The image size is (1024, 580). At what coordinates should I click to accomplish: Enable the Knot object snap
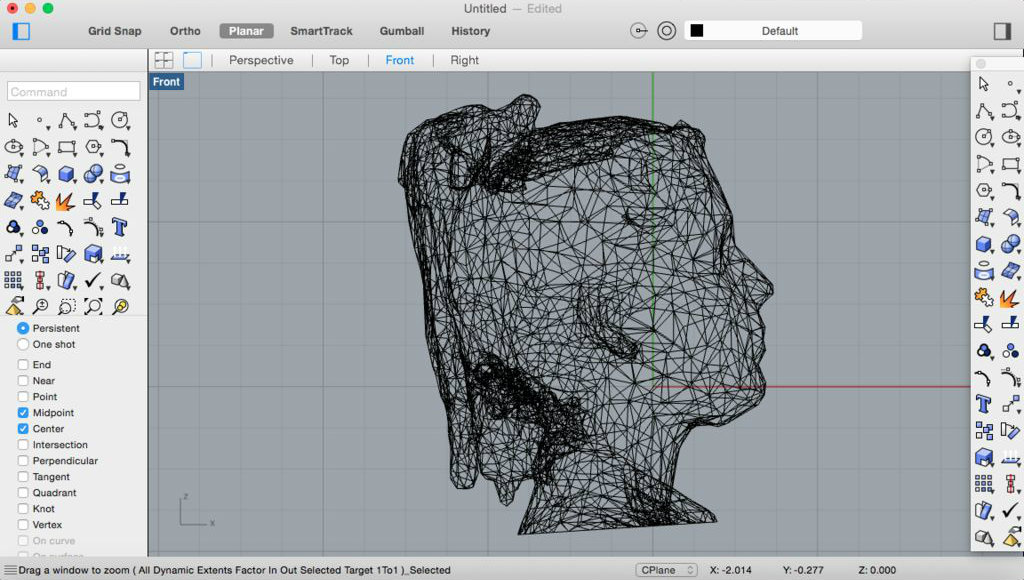point(23,509)
